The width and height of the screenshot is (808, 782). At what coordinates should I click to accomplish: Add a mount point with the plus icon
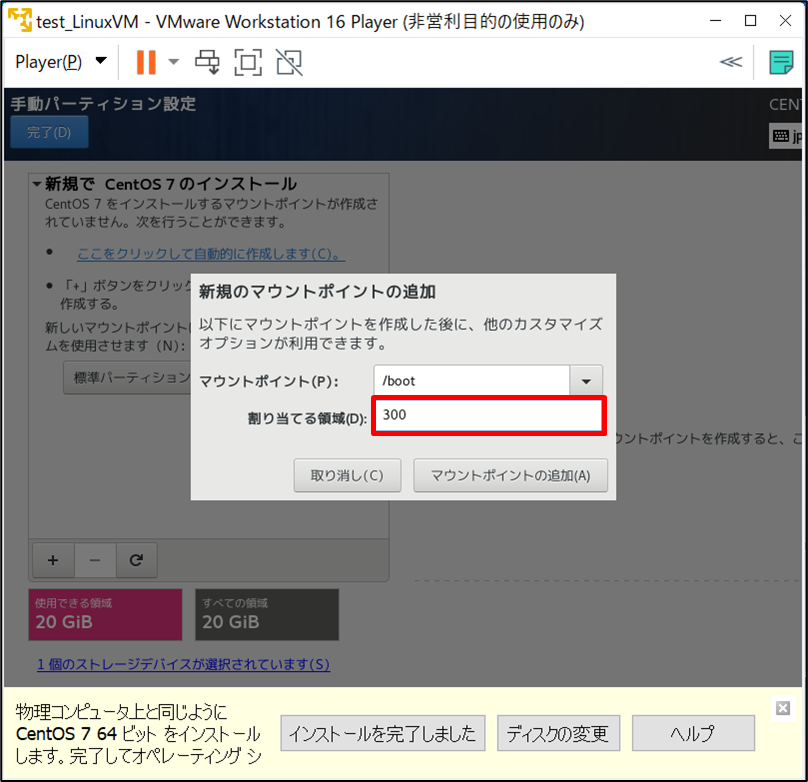click(53, 560)
